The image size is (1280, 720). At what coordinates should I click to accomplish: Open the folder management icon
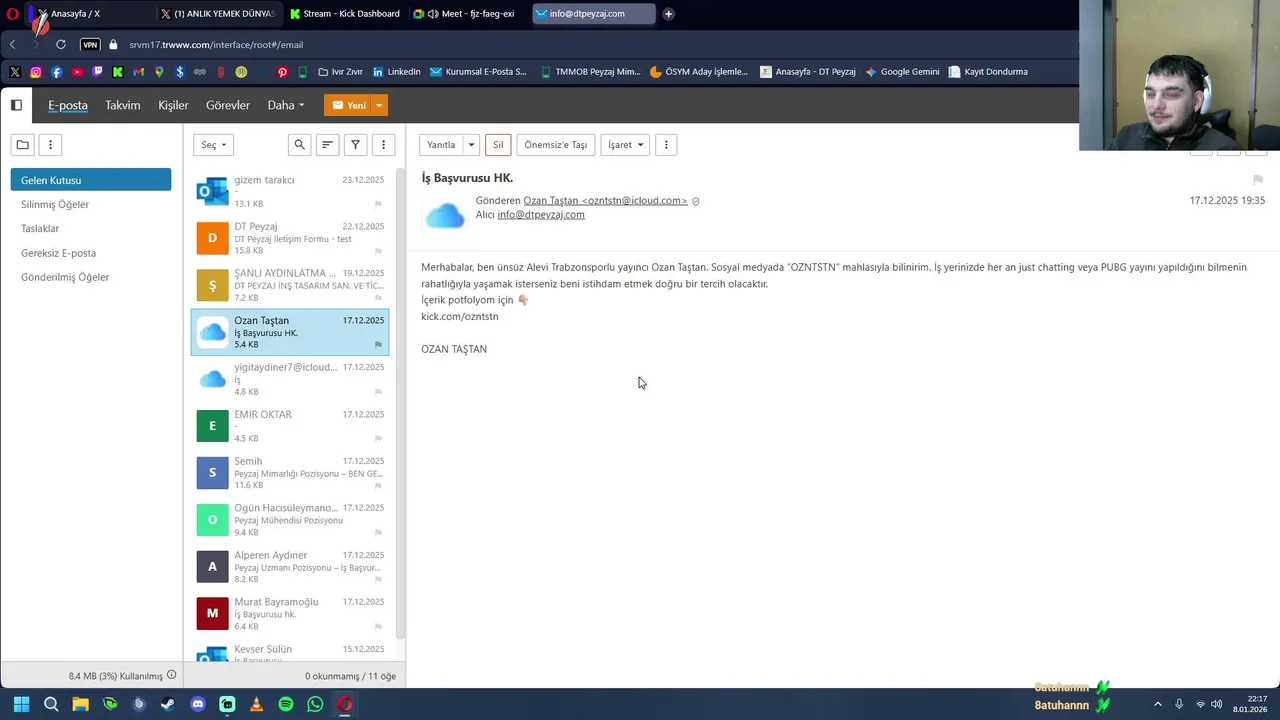click(x=23, y=145)
